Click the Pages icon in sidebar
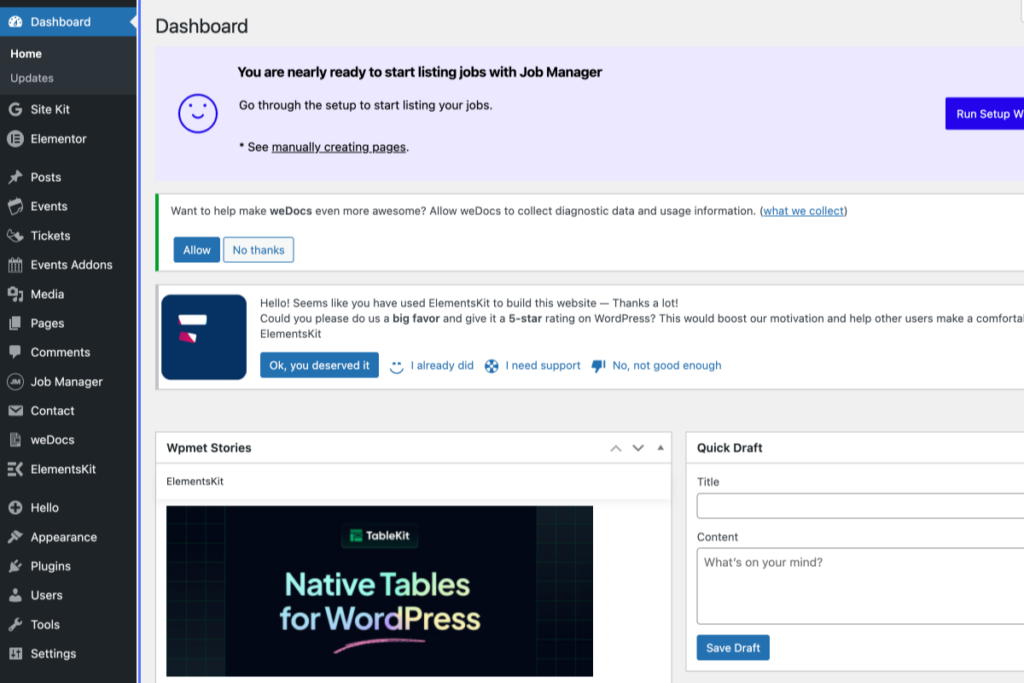The height and width of the screenshot is (683, 1024). click(15, 323)
